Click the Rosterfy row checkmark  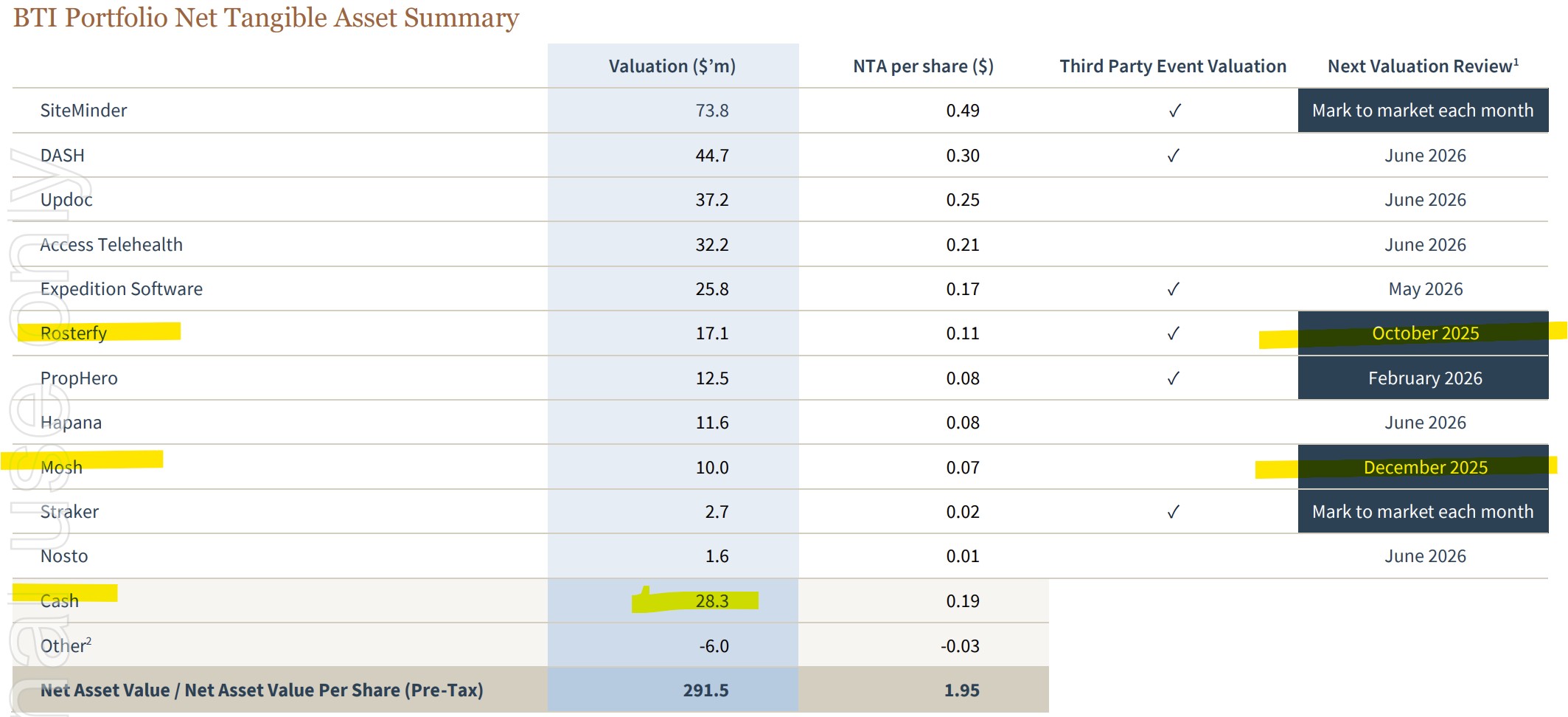pos(1173,333)
